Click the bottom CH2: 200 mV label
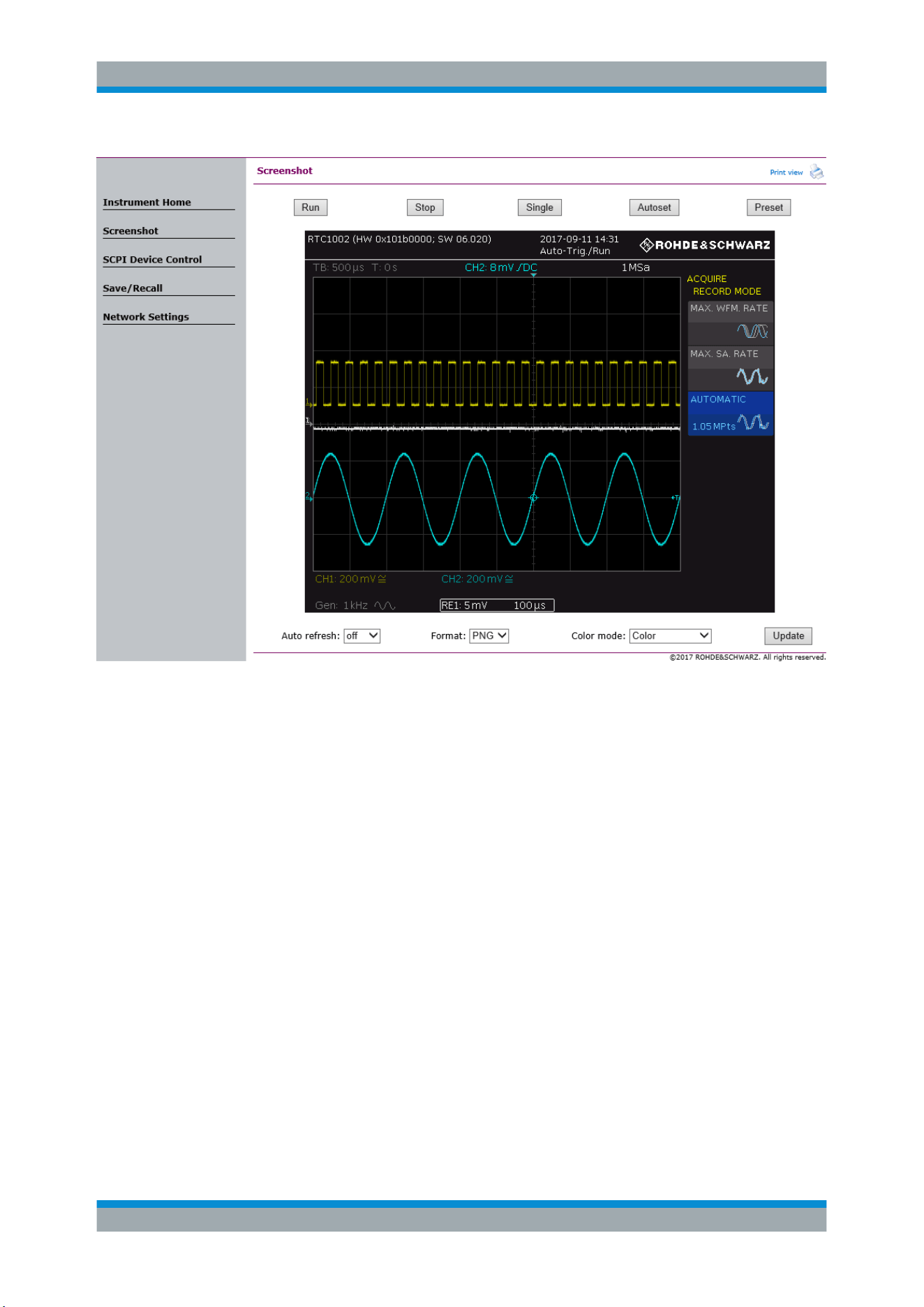924x1307 pixels. click(x=477, y=579)
